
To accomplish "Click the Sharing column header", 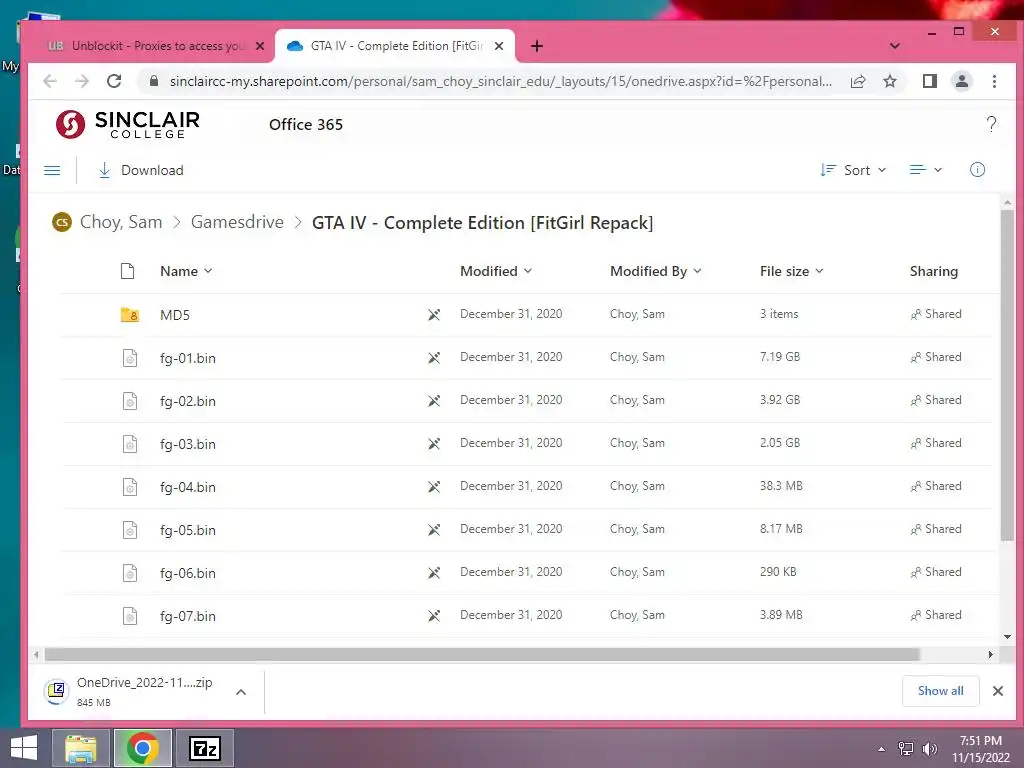I will click(933, 271).
